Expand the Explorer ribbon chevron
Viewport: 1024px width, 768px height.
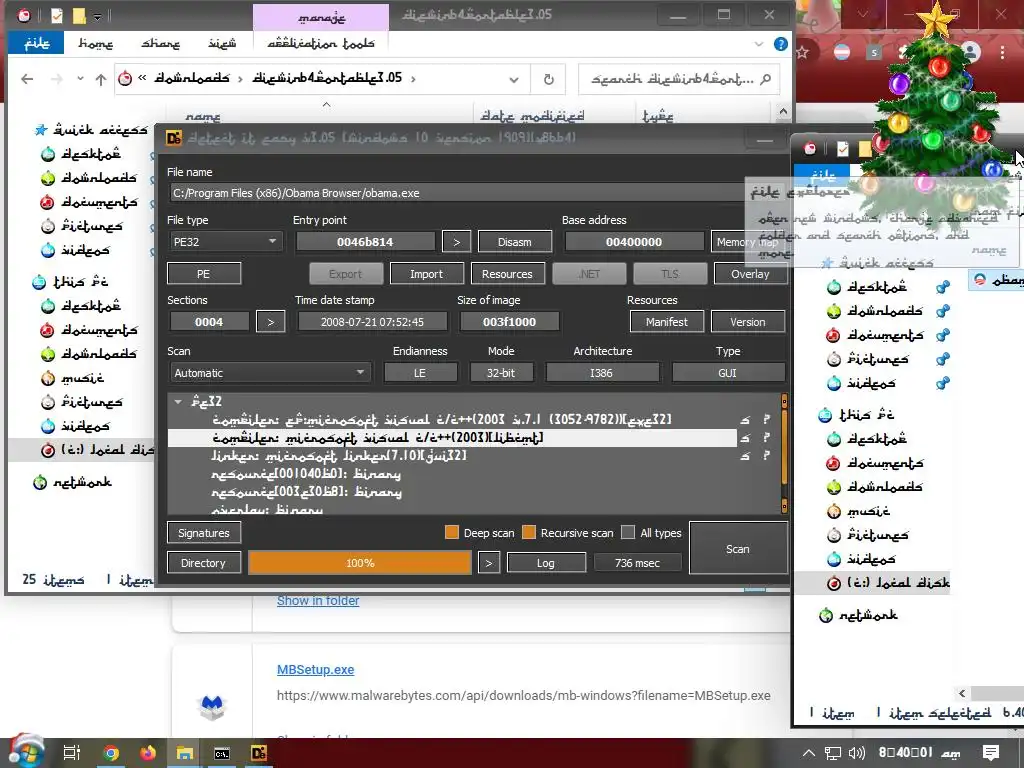[x=758, y=44]
